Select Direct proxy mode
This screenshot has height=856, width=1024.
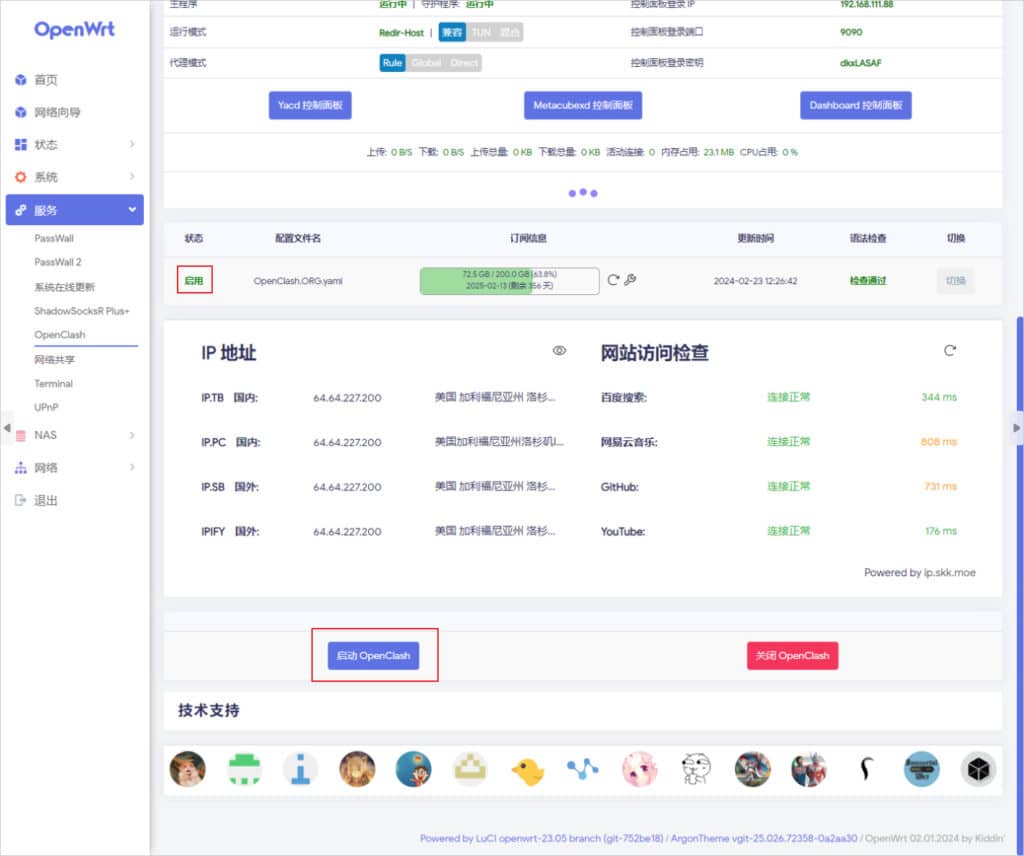click(x=463, y=63)
